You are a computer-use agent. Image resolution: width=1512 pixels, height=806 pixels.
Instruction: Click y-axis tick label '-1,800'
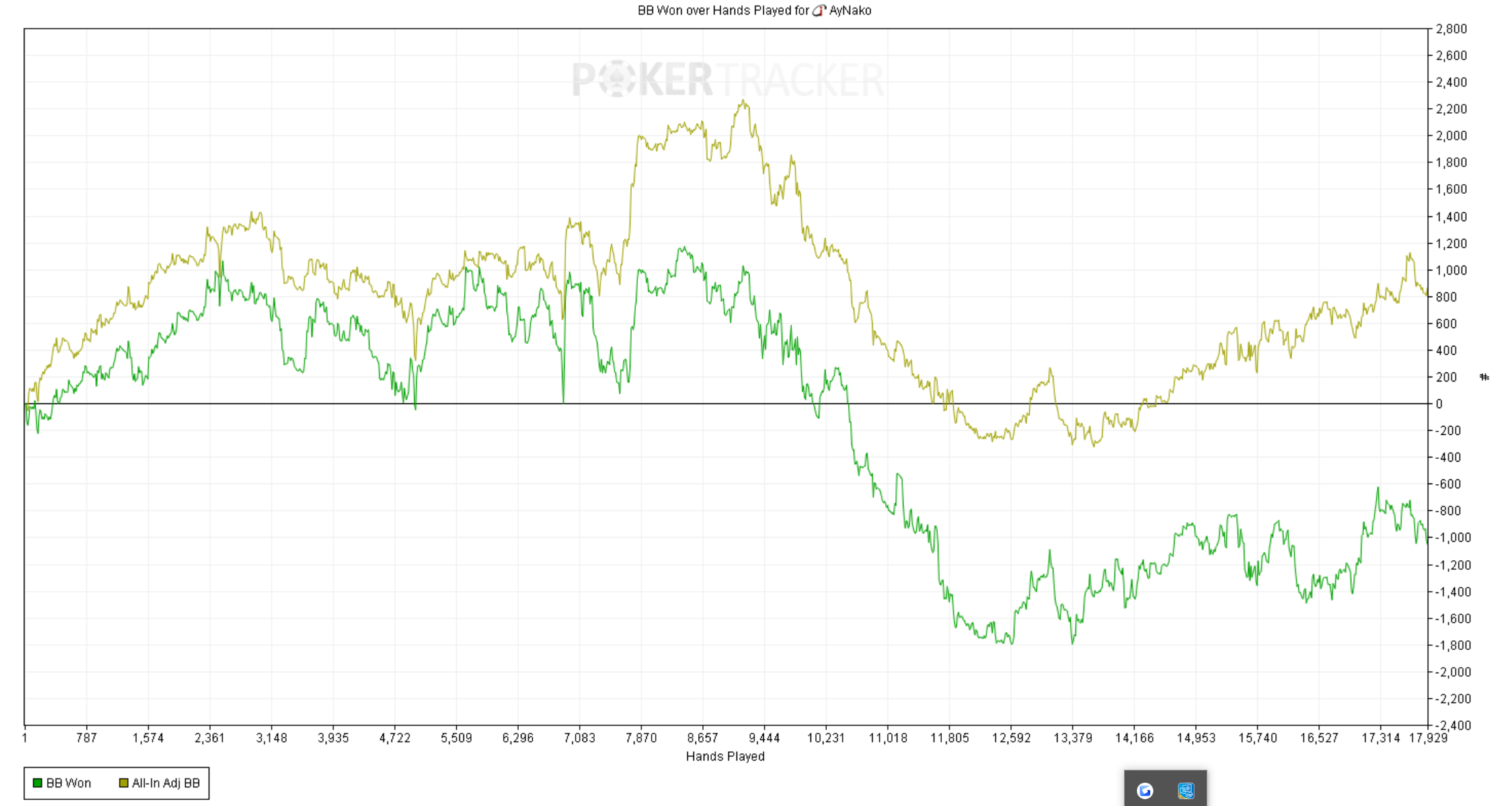pyautogui.click(x=1453, y=645)
